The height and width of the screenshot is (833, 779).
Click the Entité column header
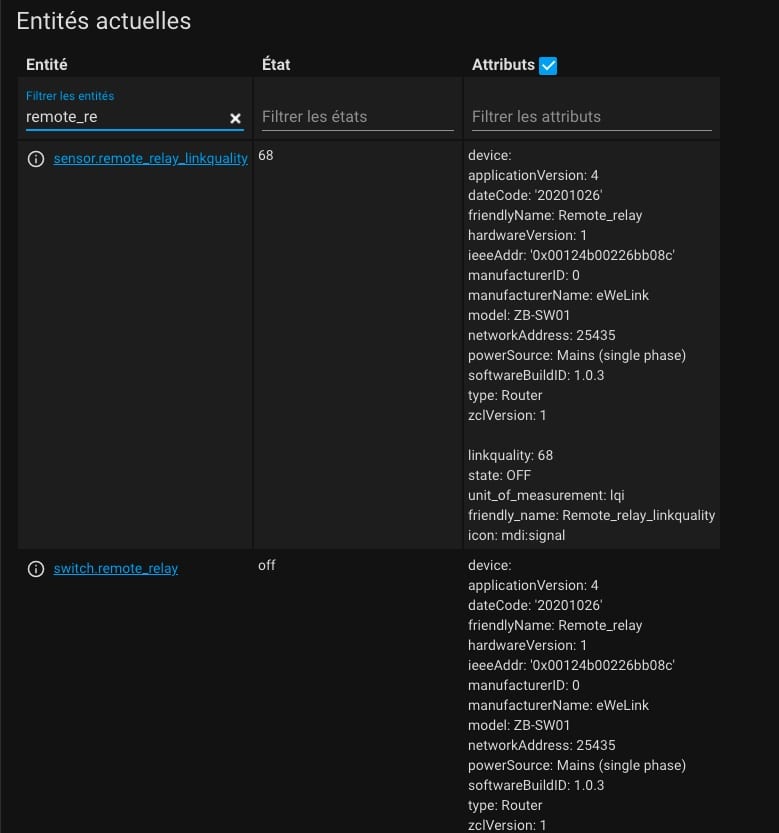pos(47,65)
